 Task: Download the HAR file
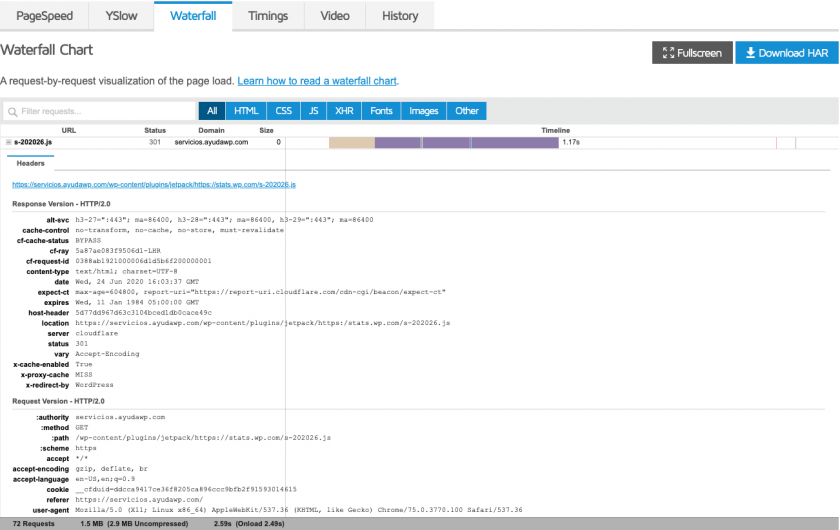pyautogui.click(x=786, y=53)
